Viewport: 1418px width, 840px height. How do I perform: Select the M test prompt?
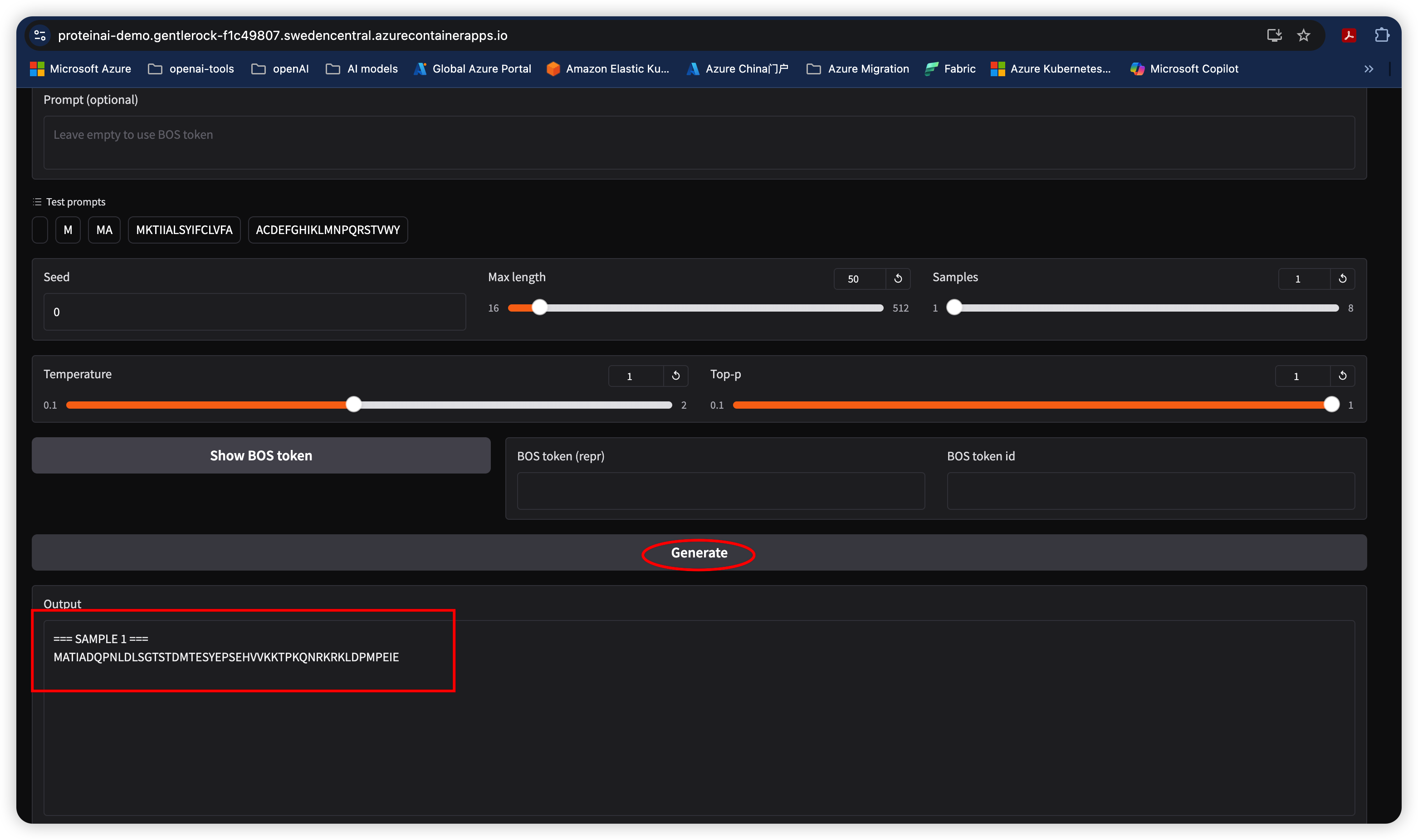pos(68,230)
